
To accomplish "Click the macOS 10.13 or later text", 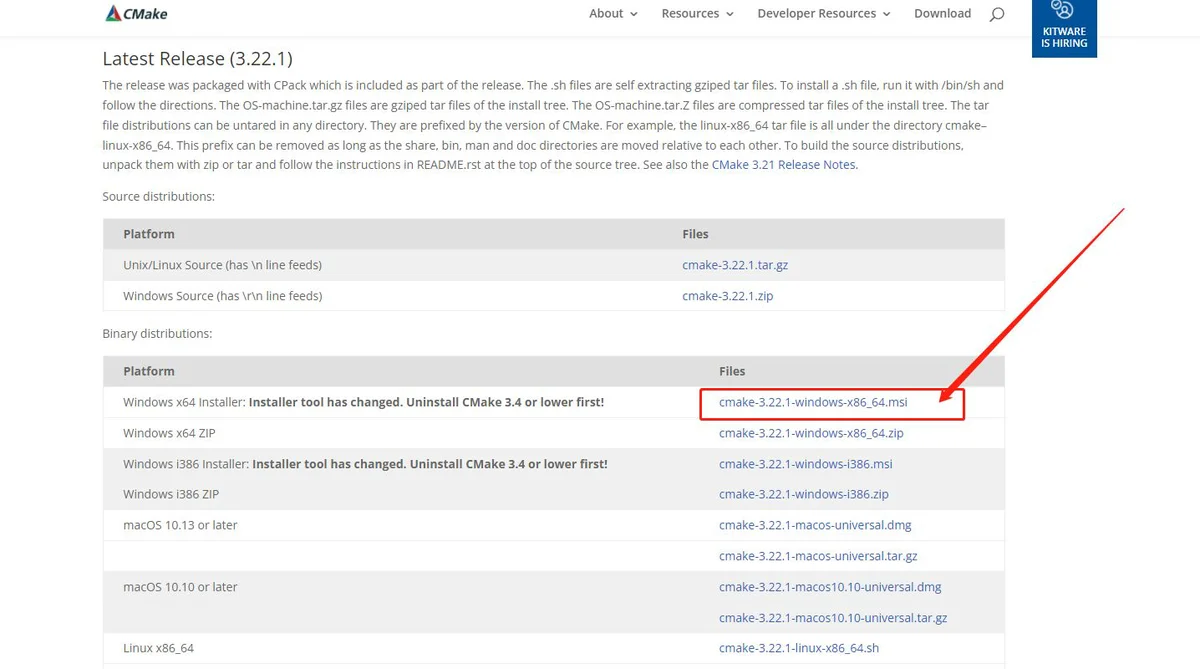I will click(x=180, y=525).
